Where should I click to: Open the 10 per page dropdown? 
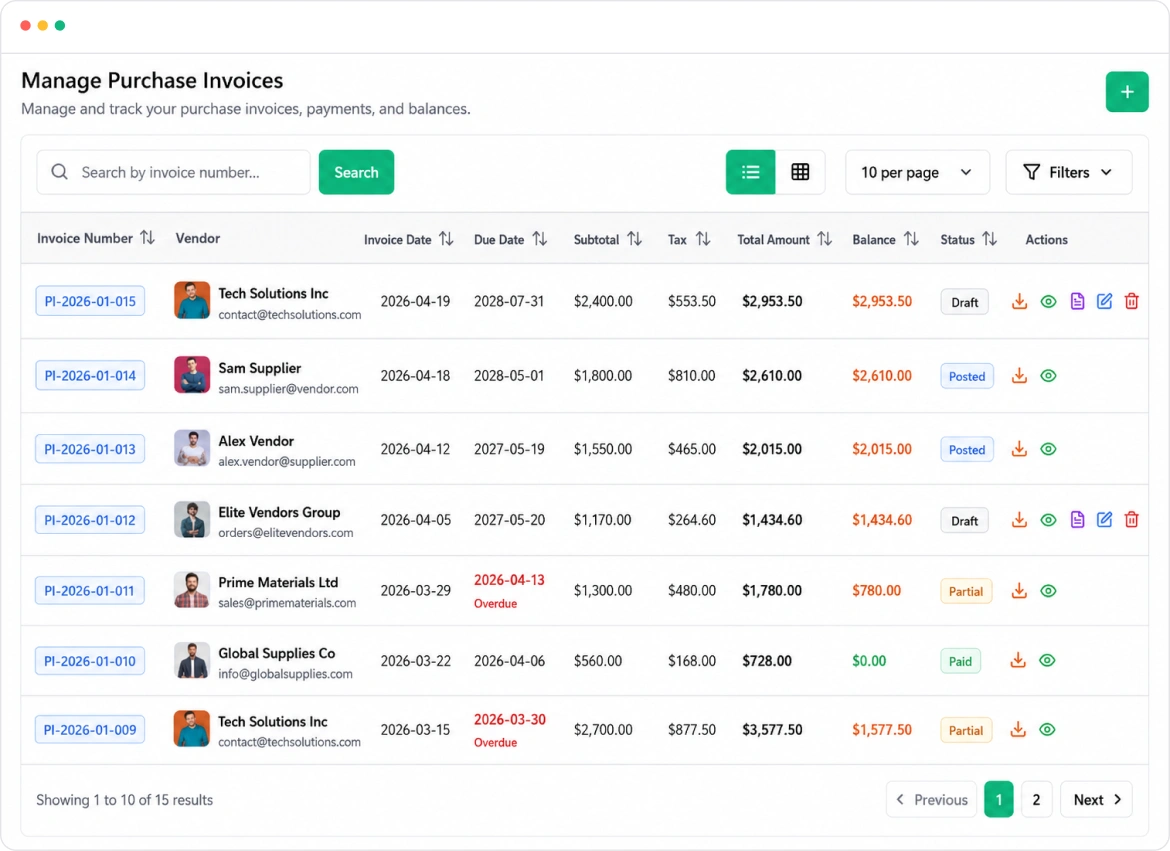(x=917, y=172)
